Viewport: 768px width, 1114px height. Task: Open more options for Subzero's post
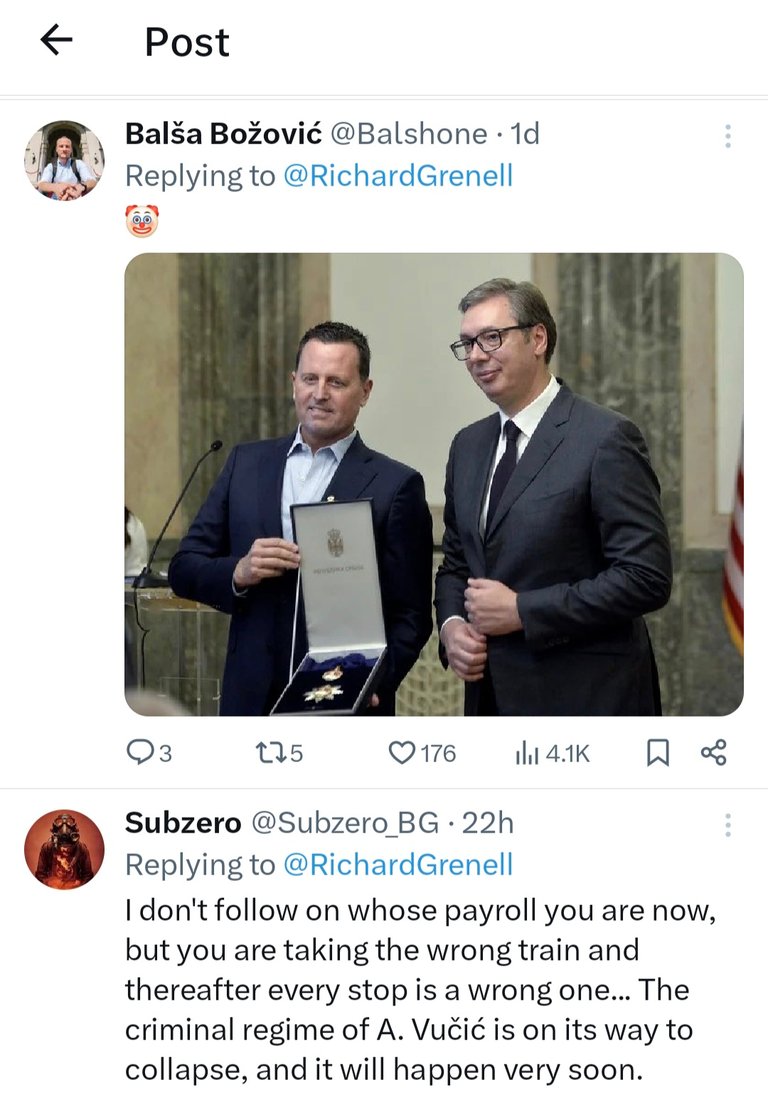[x=728, y=825]
